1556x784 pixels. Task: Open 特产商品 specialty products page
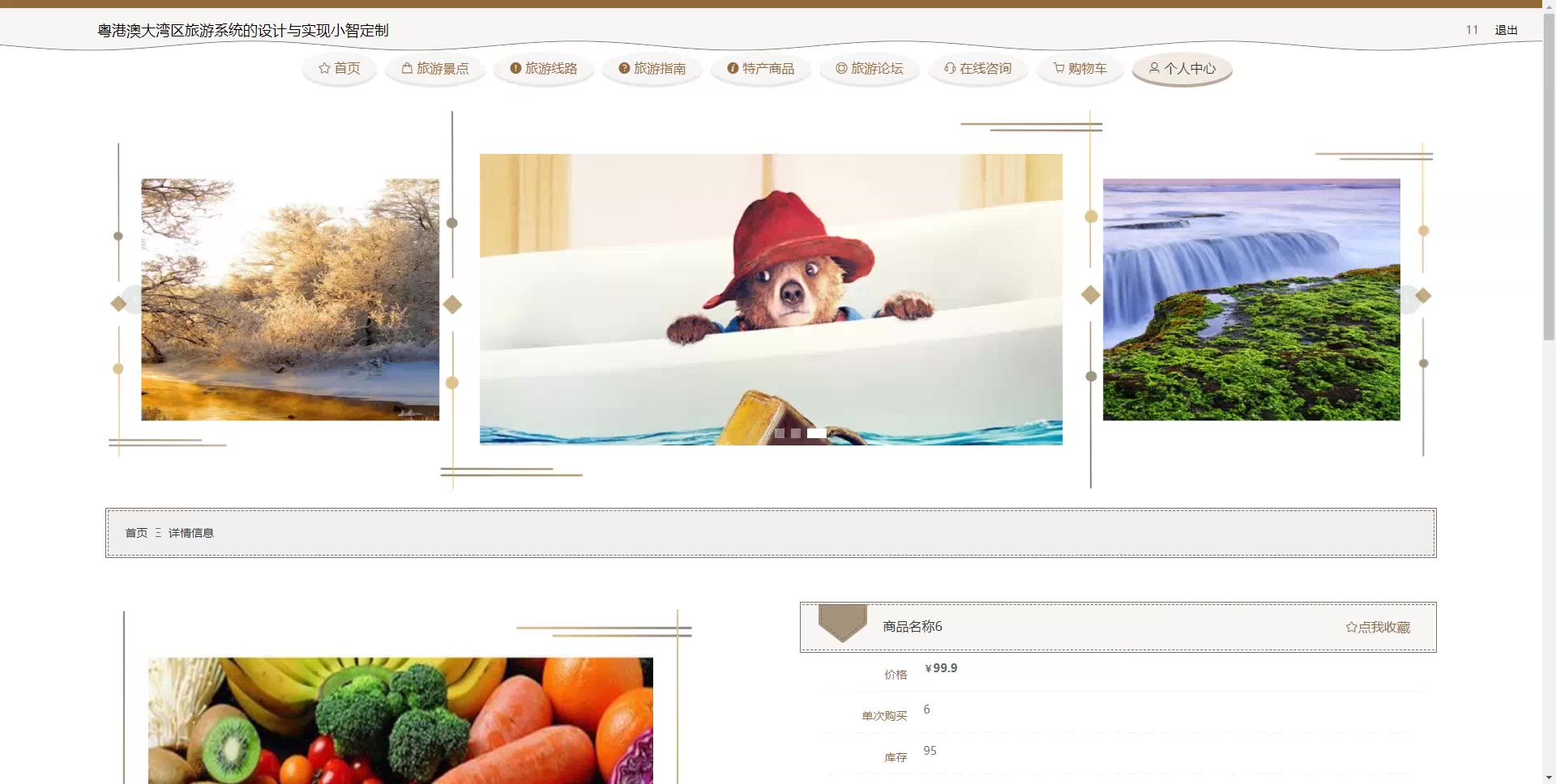point(761,69)
